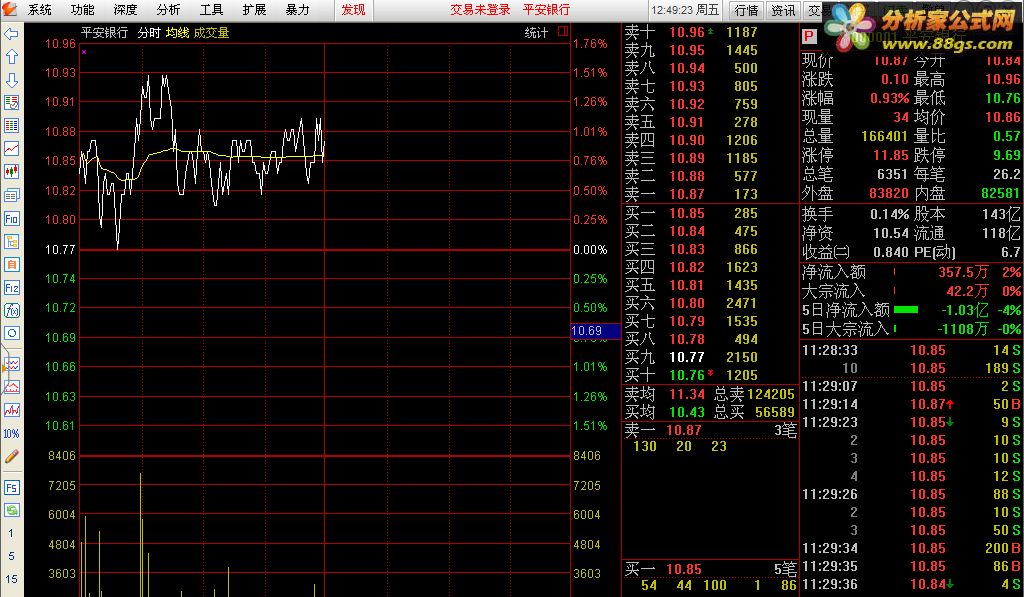Click the 买一 10.85 order book row
The width and height of the screenshot is (1024, 597).
click(x=710, y=213)
